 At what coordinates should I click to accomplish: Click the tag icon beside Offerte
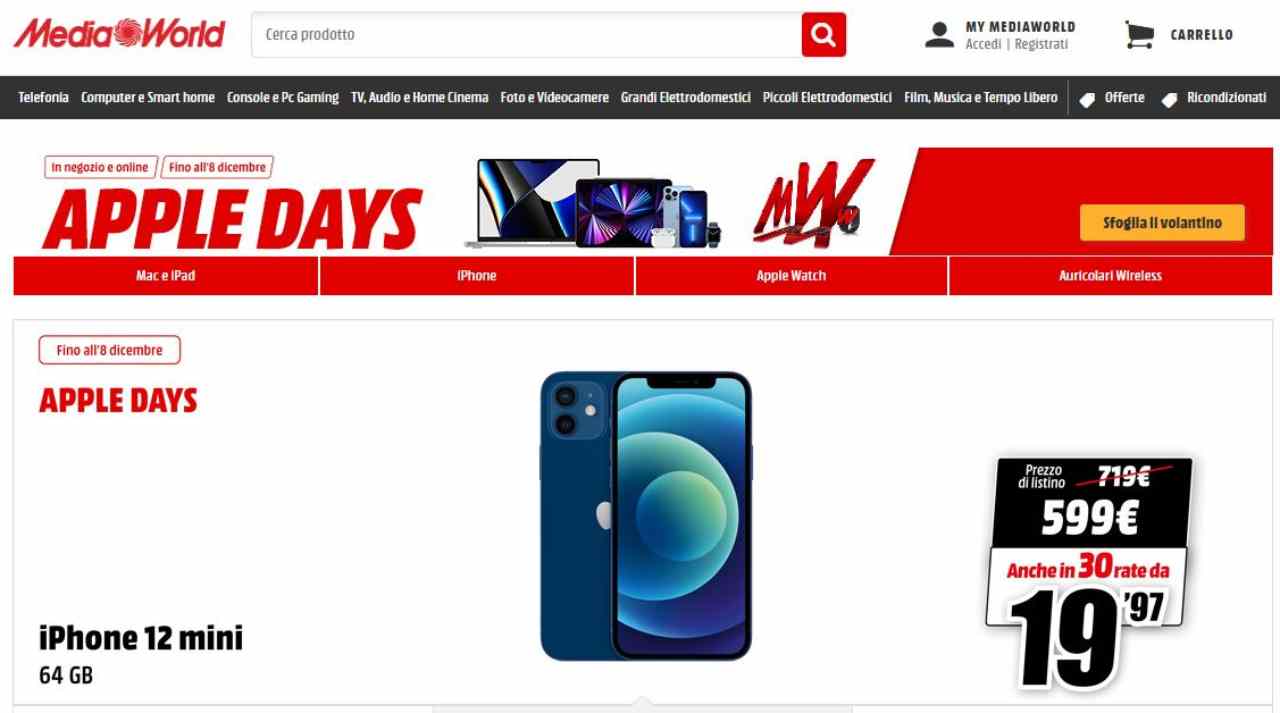tap(1087, 99)
